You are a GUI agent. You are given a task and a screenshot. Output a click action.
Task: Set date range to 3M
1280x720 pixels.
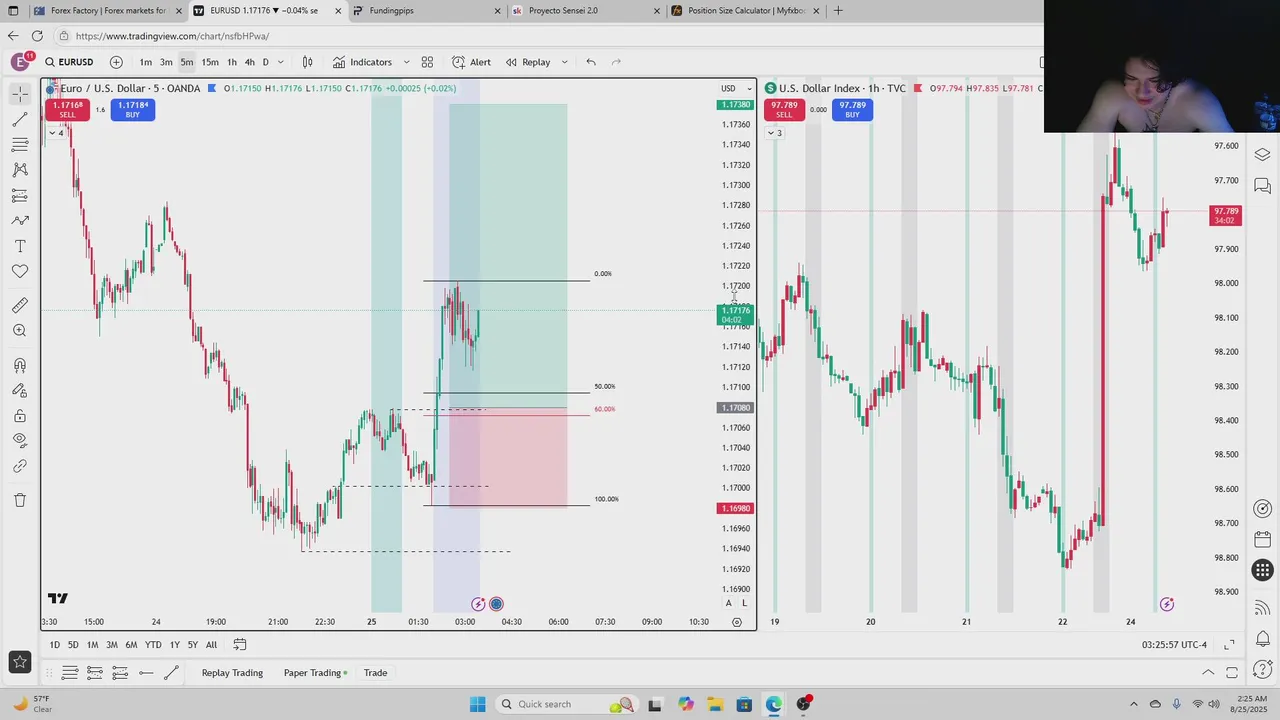tap(112, 645)
